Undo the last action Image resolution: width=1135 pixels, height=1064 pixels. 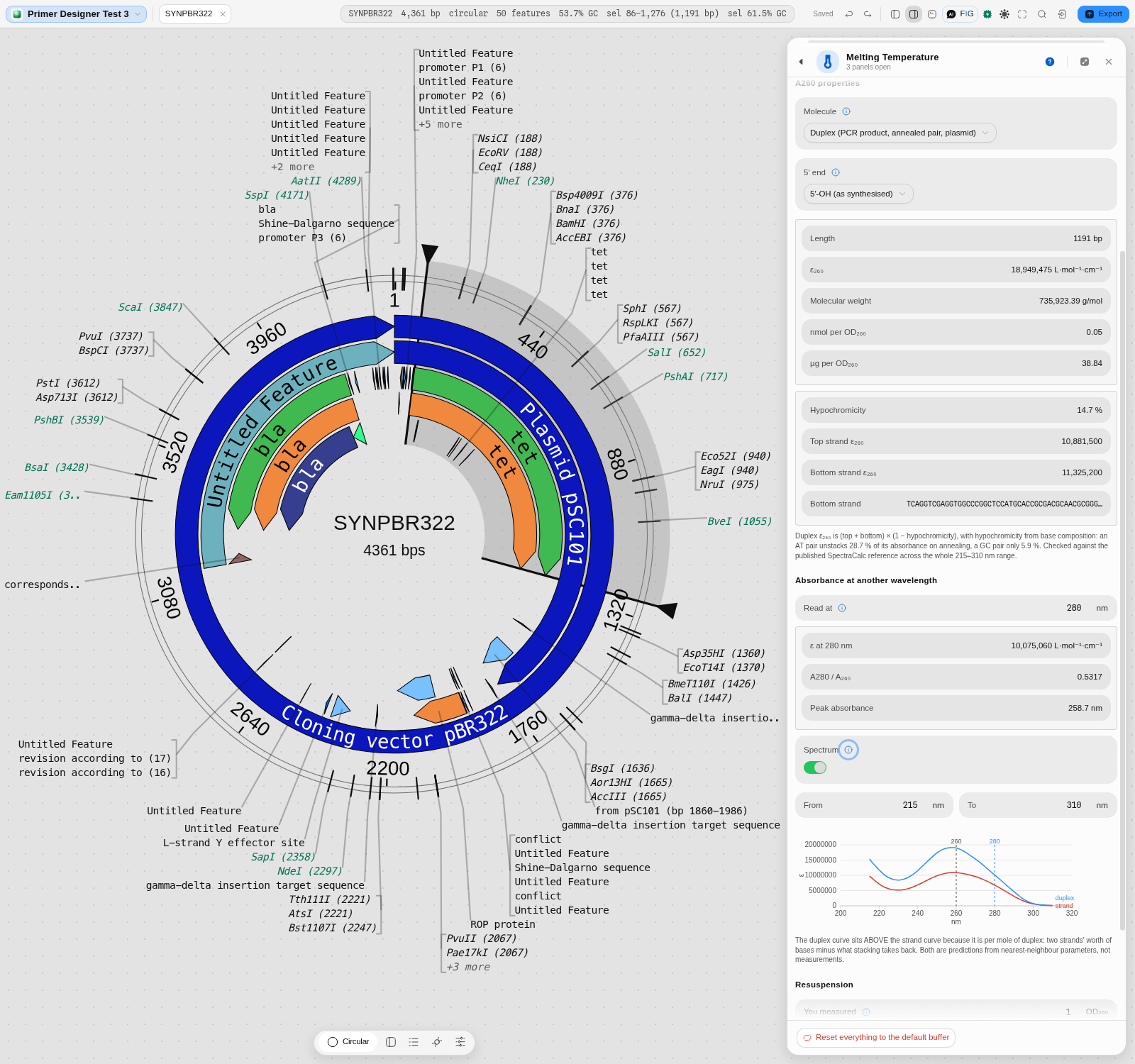[849, 14]
